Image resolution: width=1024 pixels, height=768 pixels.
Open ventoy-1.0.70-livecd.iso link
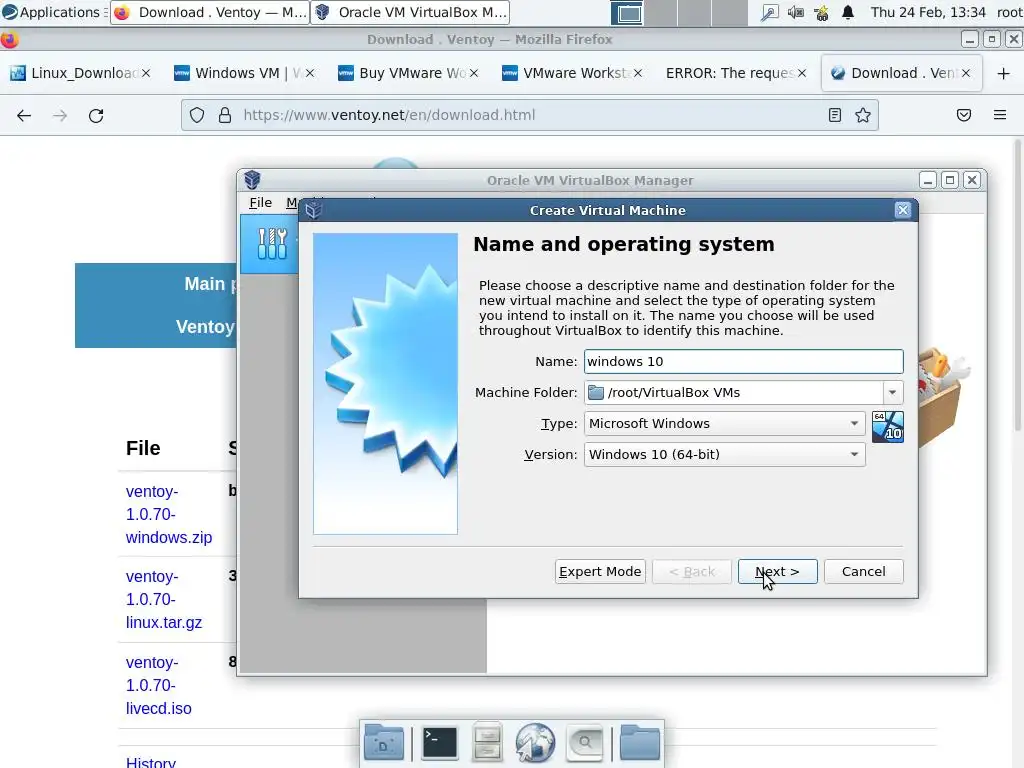[158, 685]
